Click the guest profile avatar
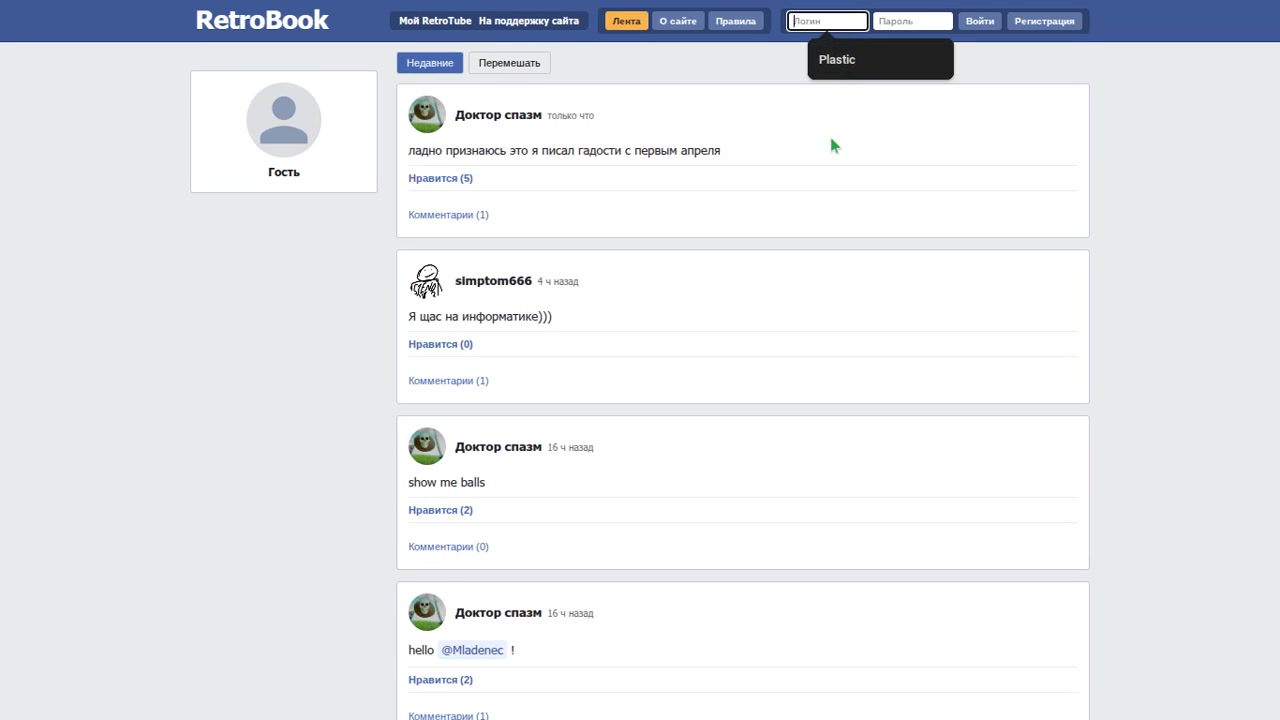 tap(283, 120)
